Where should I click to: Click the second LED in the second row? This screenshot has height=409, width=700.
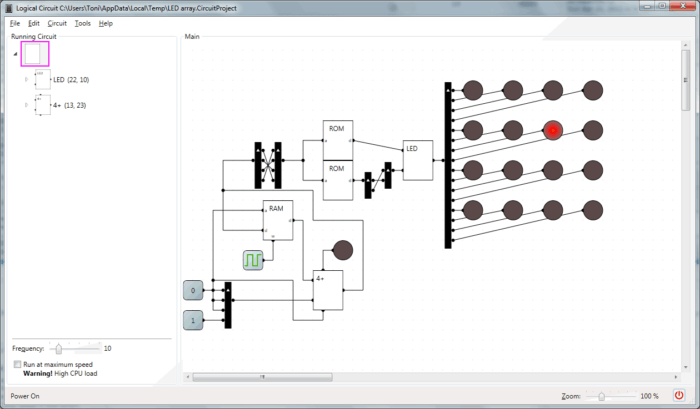coord(513,130)
